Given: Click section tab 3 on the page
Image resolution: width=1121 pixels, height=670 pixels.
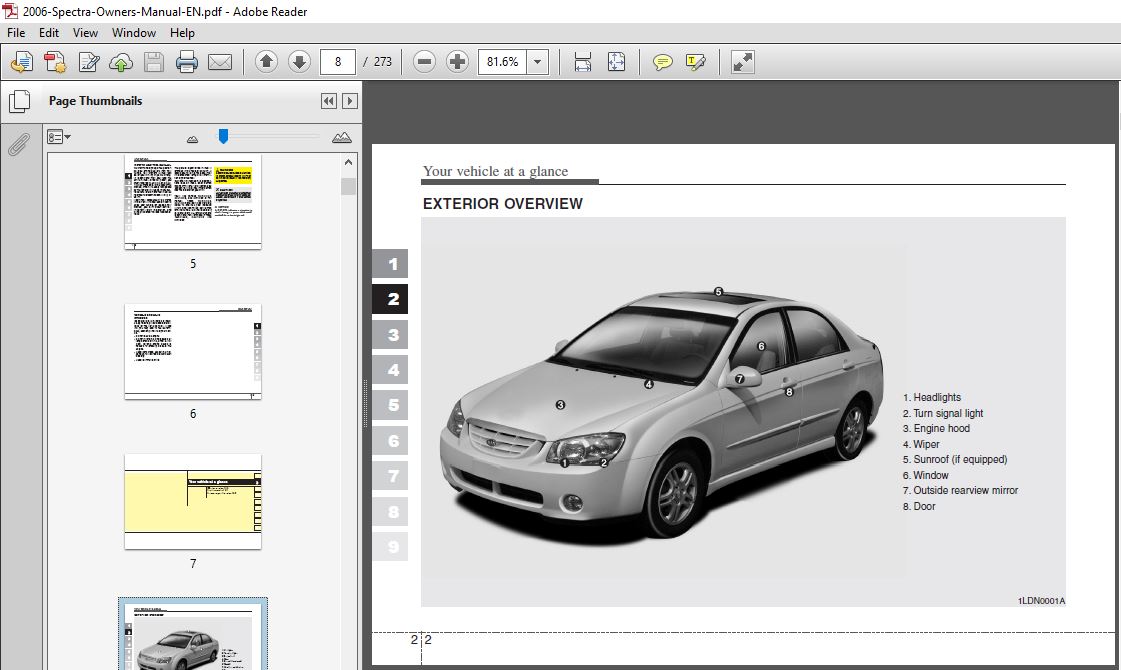Looking at the screenshot, I should tap(390, 335).
